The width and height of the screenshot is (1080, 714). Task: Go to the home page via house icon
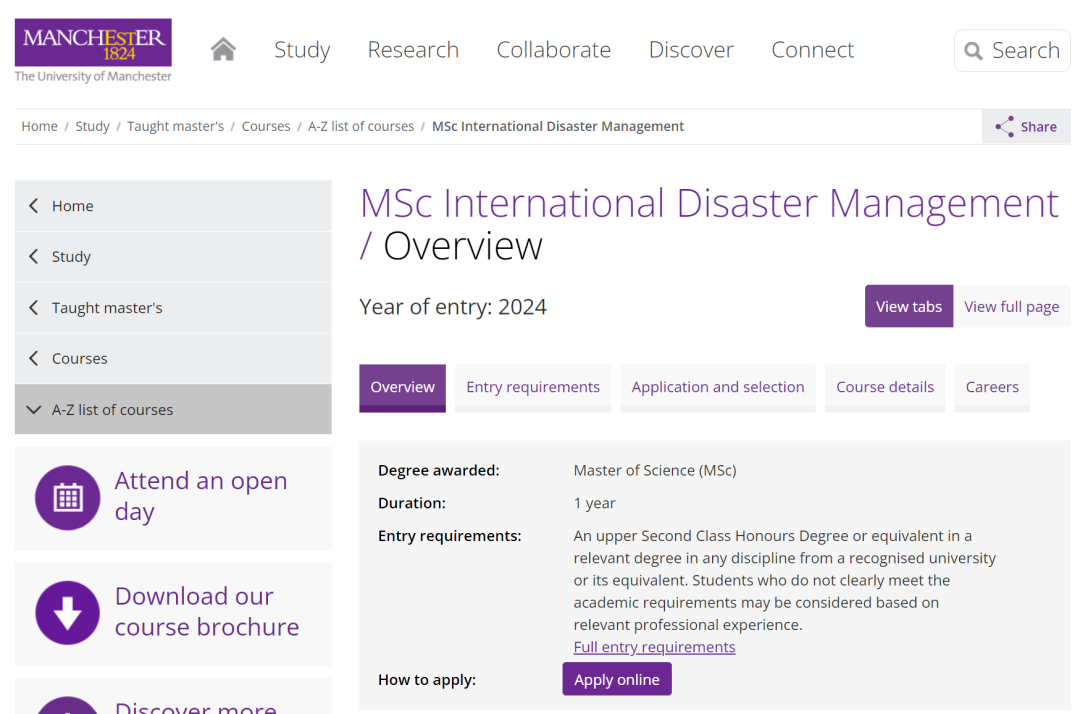223,50
